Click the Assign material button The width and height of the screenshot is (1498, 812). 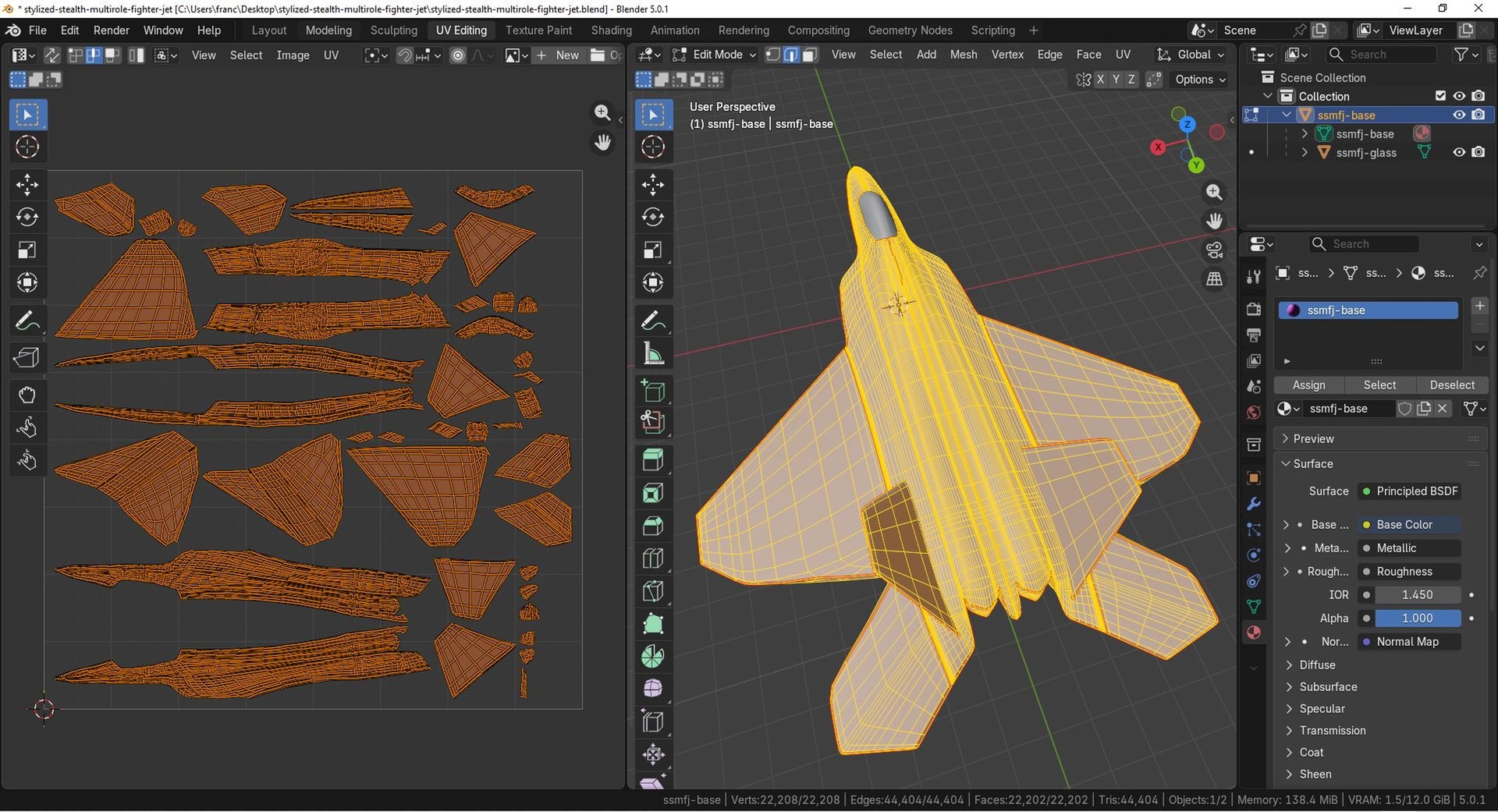point(1308,385)
